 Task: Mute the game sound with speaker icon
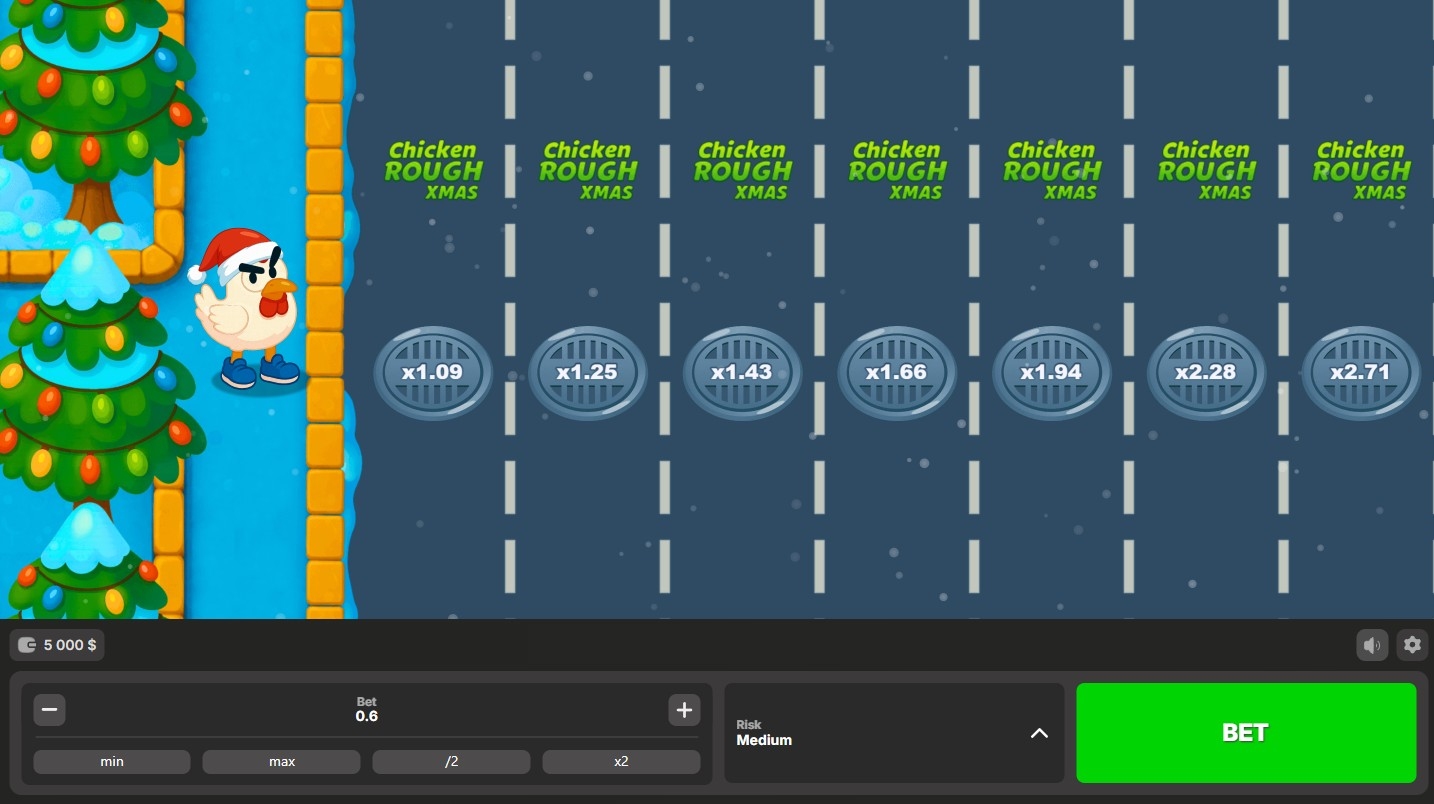[1372, 645]
